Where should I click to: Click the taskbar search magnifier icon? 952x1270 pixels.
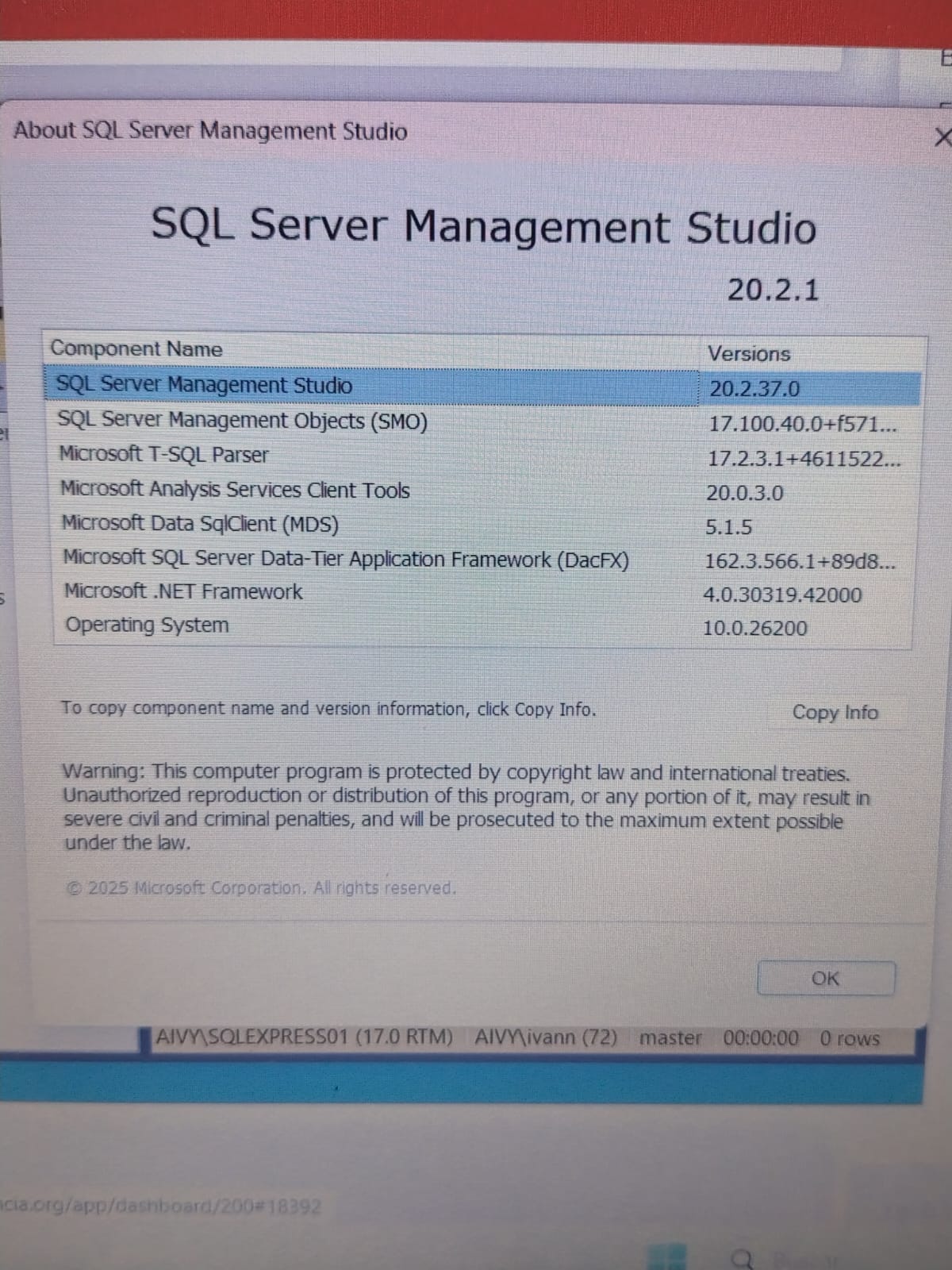(x=742, y=1259)
